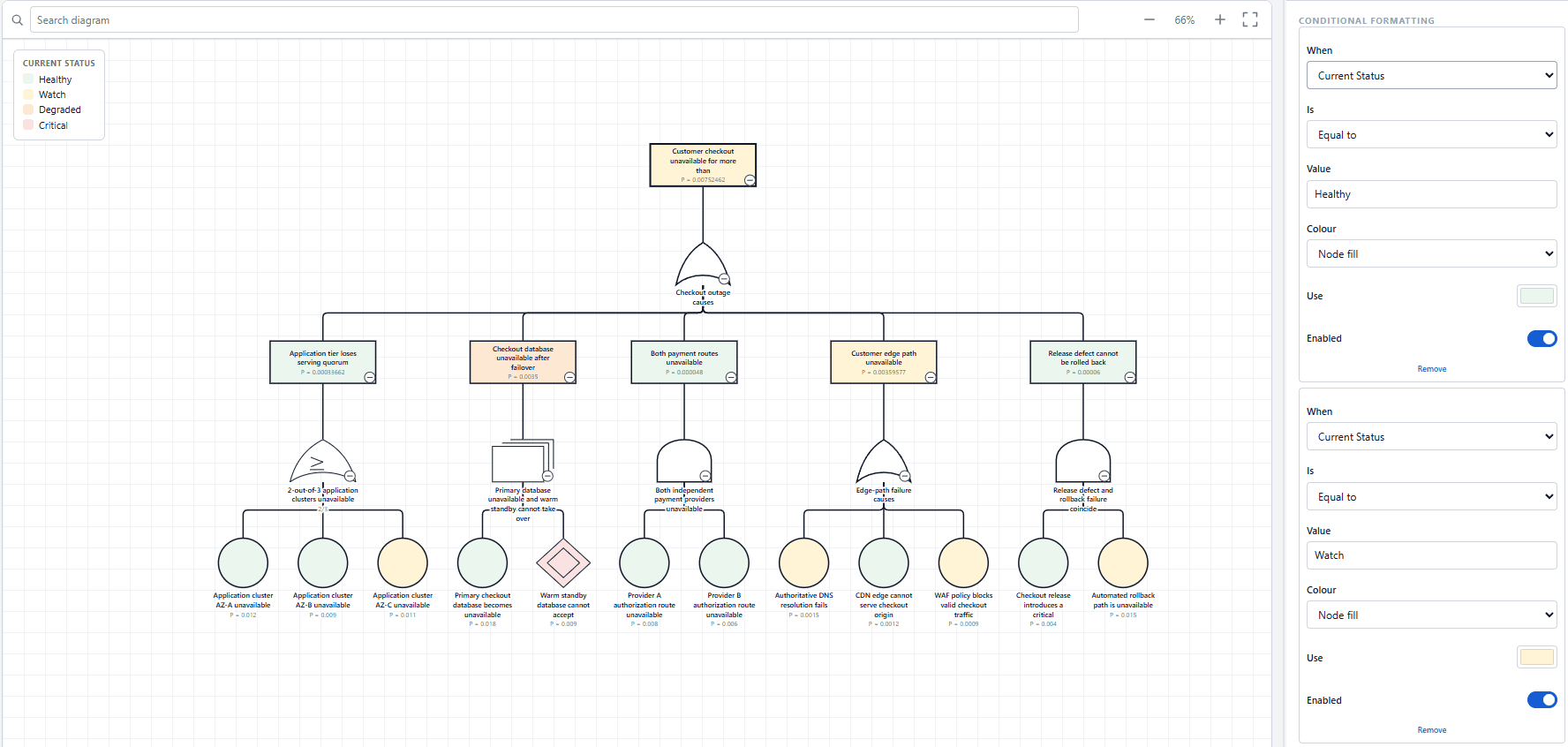The height and width of the screenshot is (747, 1568).
Task: Remove the Healthy formatting rule
Action: [x=1431, y=369]
